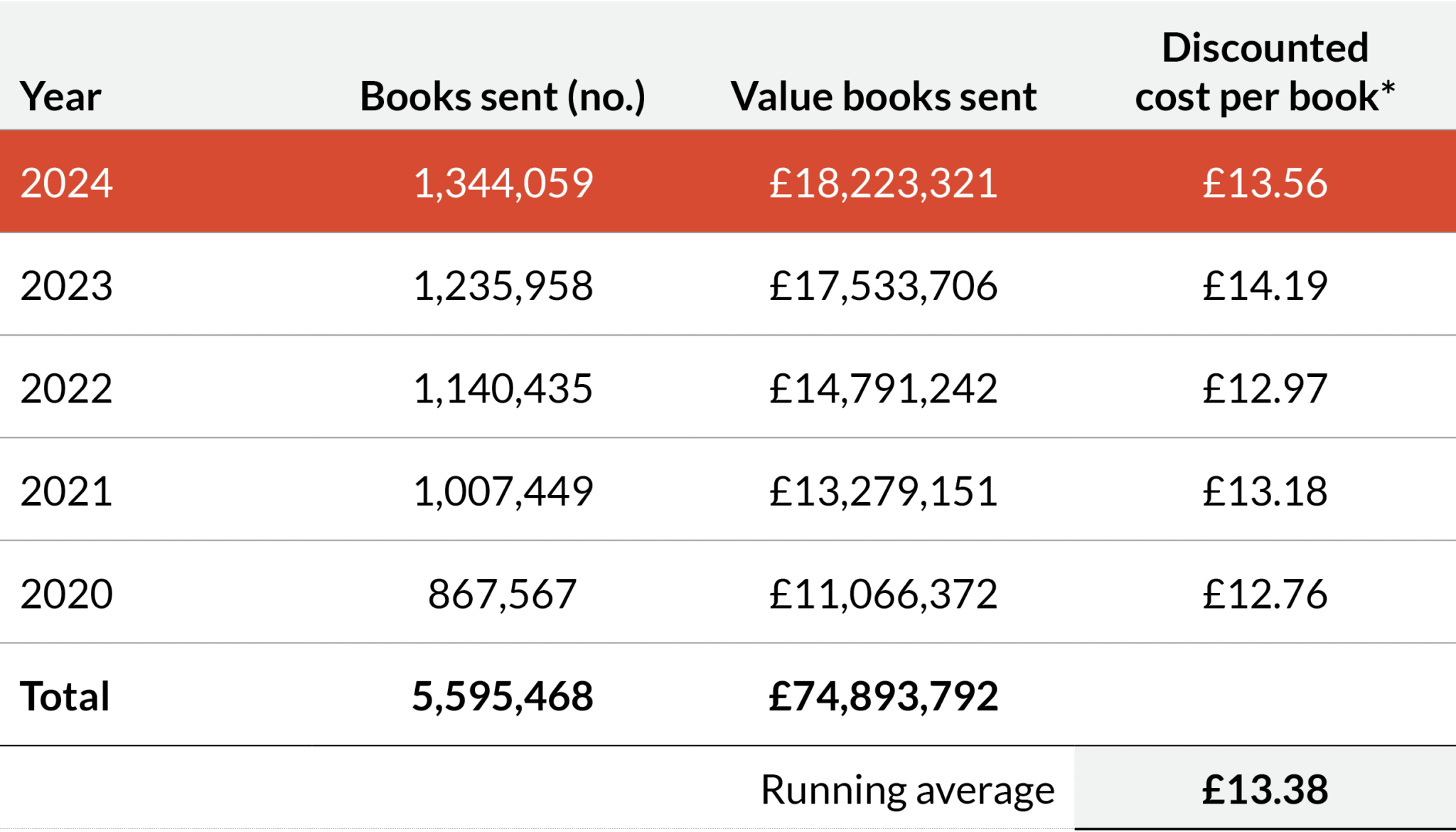Click the Books sent (no.) column header

point(503,97)
